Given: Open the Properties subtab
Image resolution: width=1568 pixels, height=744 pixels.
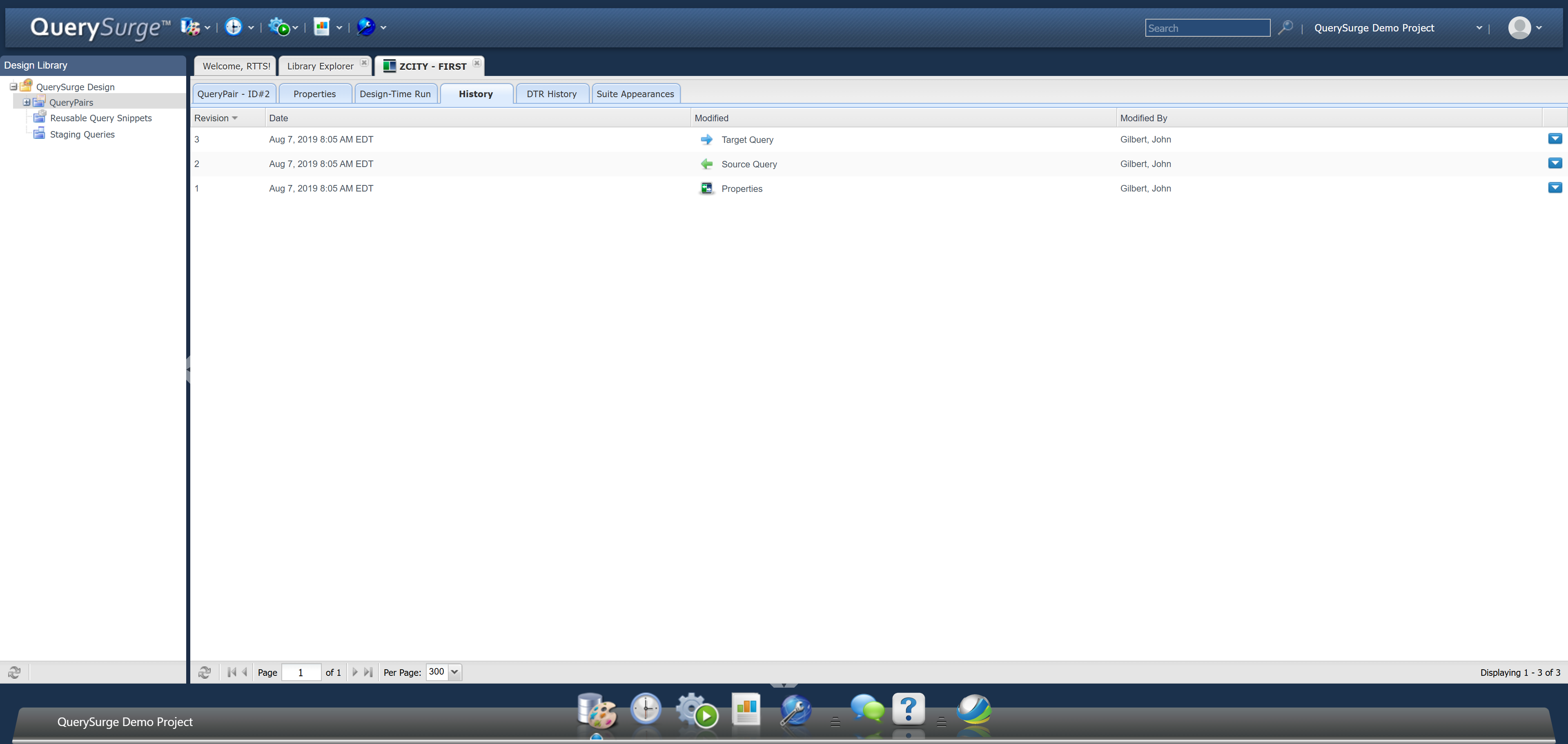Looking at the screenshot, I should pyautogui.click(x=315, y=94).
